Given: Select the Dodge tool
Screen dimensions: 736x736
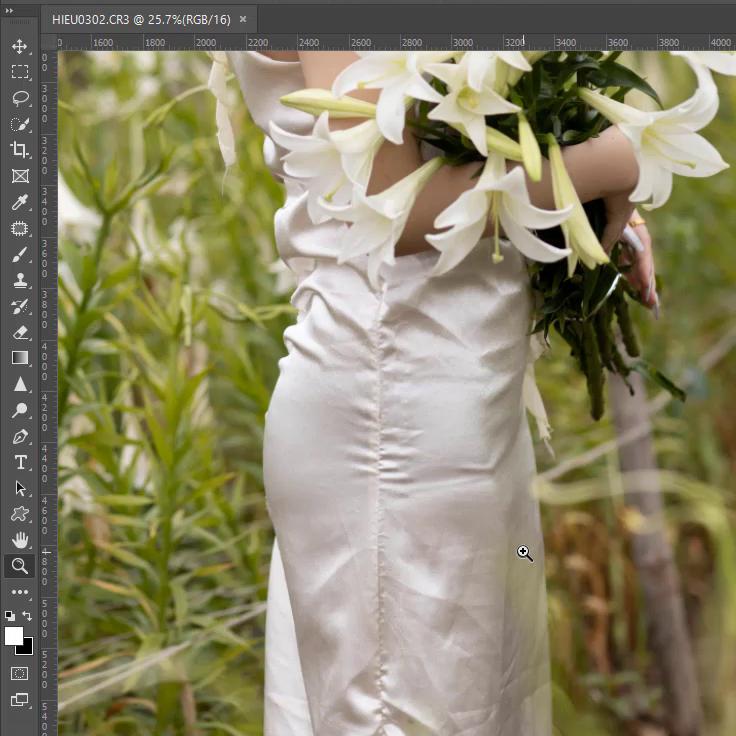Looking at the screenshot, I should pyautogui.click(x=19, y=410).
